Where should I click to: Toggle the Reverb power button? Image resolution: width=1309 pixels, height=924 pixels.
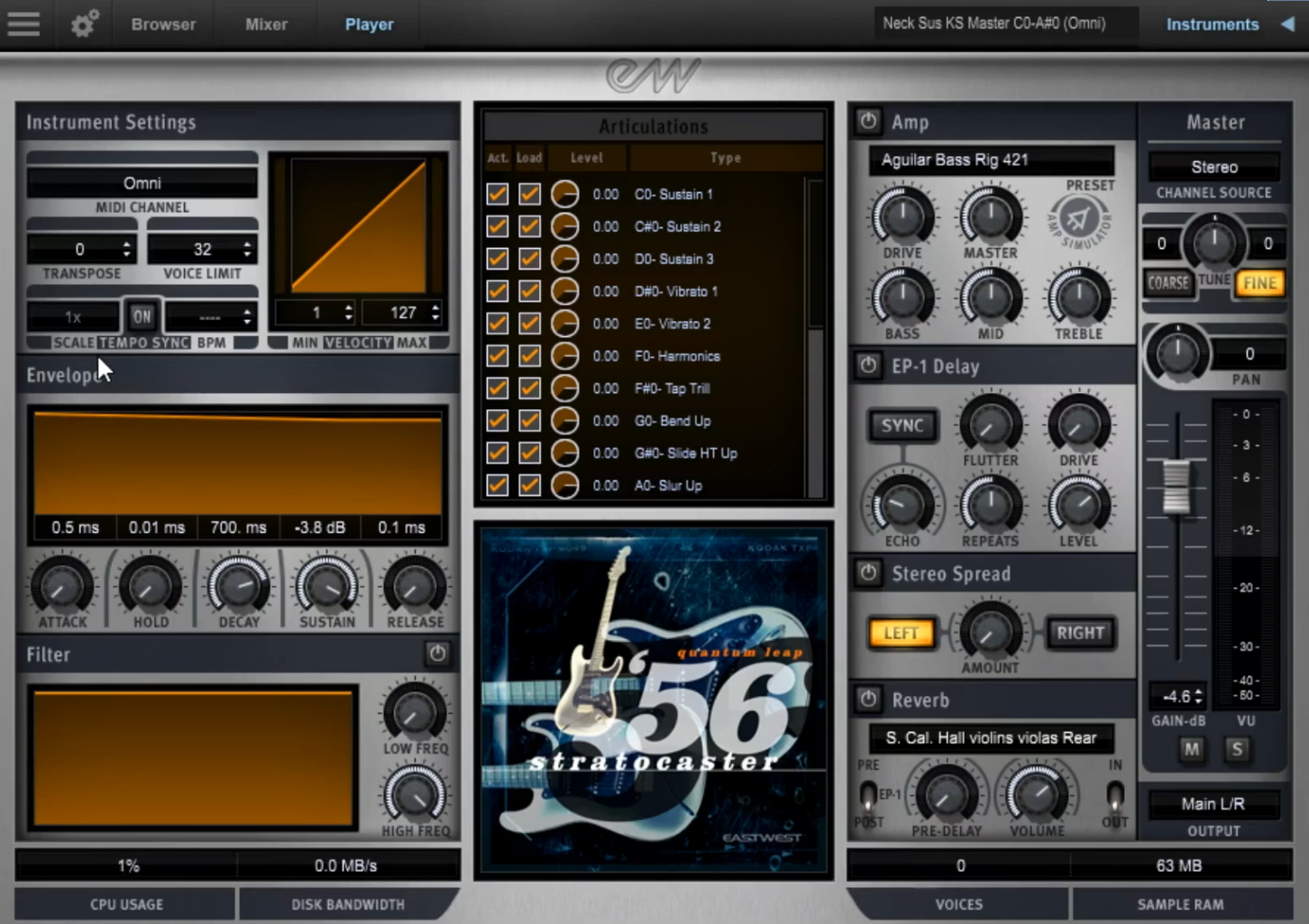[x=868, y=700]
